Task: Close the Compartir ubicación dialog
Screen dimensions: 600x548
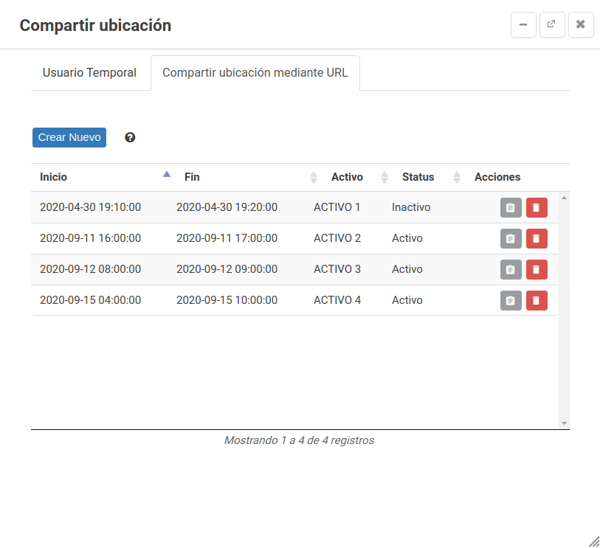Action: tap(580, 25)
